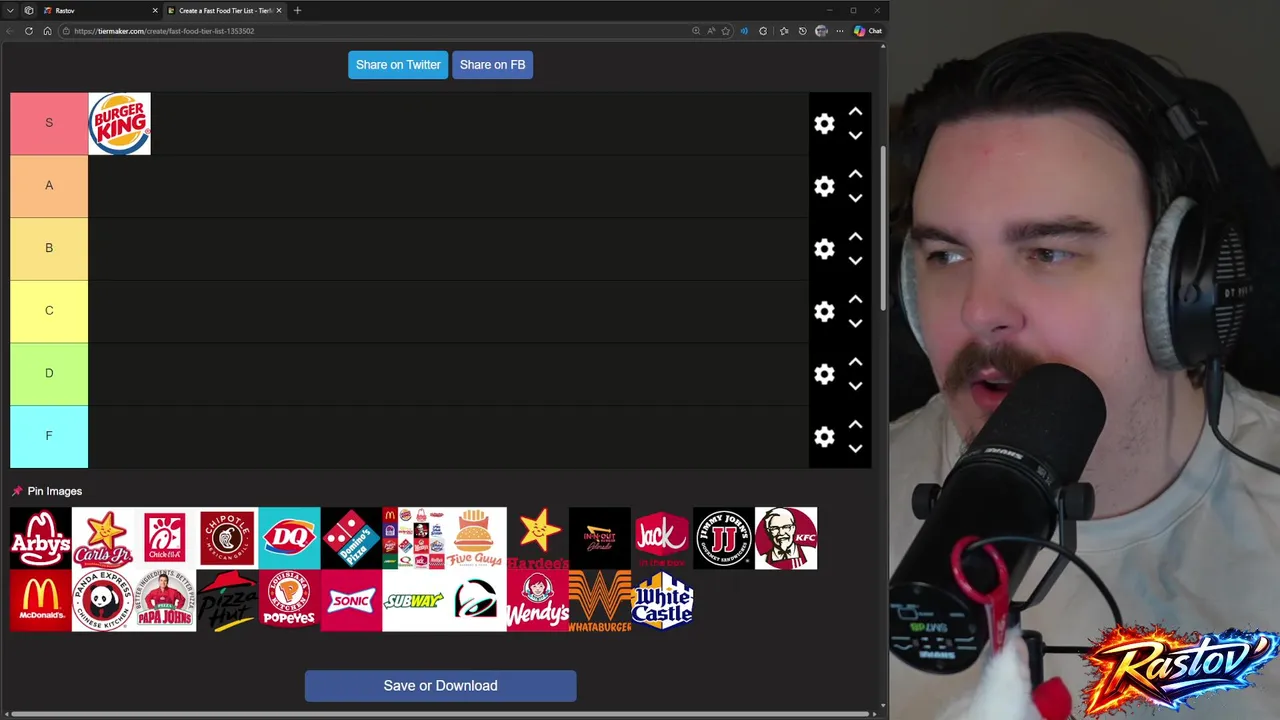Select the Chick-fil-A logo tile
Image resolution: width=1280 pixels, height=720 pixels.
[165, 538]
